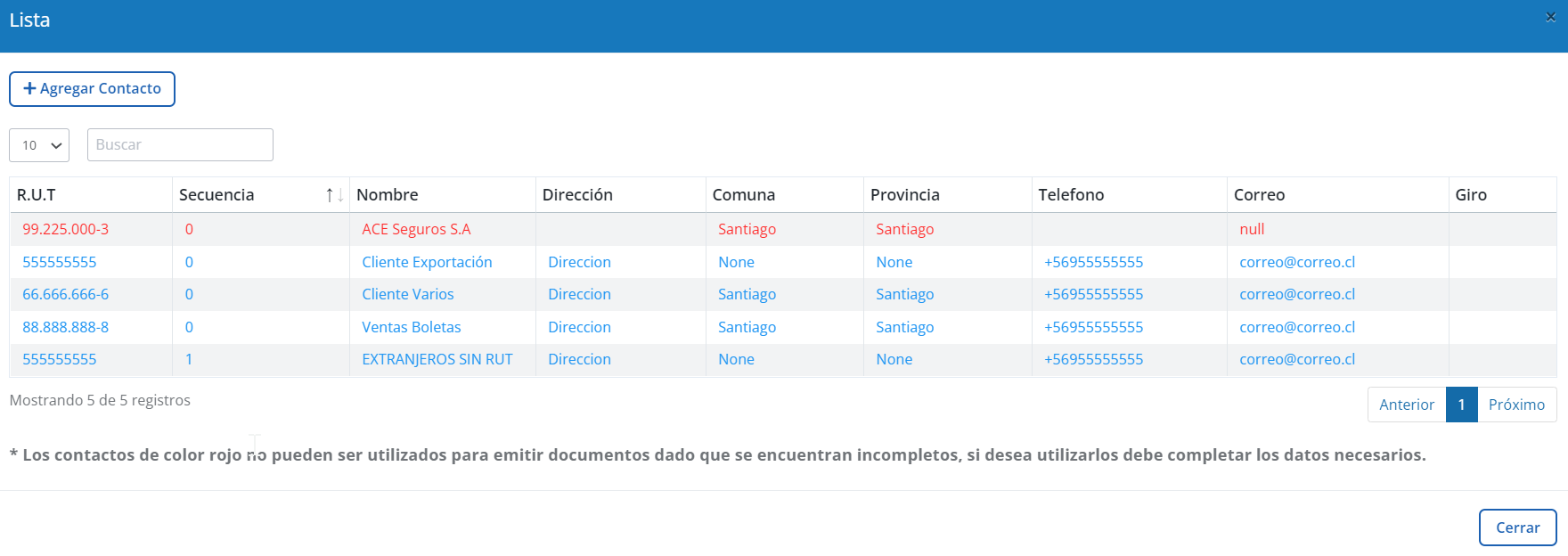
Task: Select EXTRANJEROS SIN RUT contact
Action: pyautogui.click(x=437, y=360)
